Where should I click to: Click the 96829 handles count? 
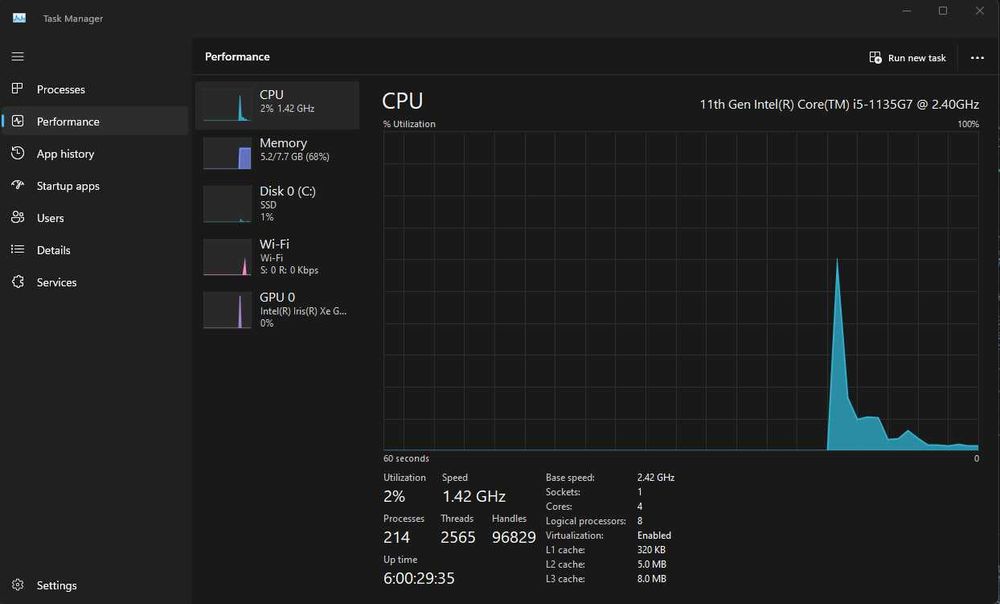coord(514,538)
